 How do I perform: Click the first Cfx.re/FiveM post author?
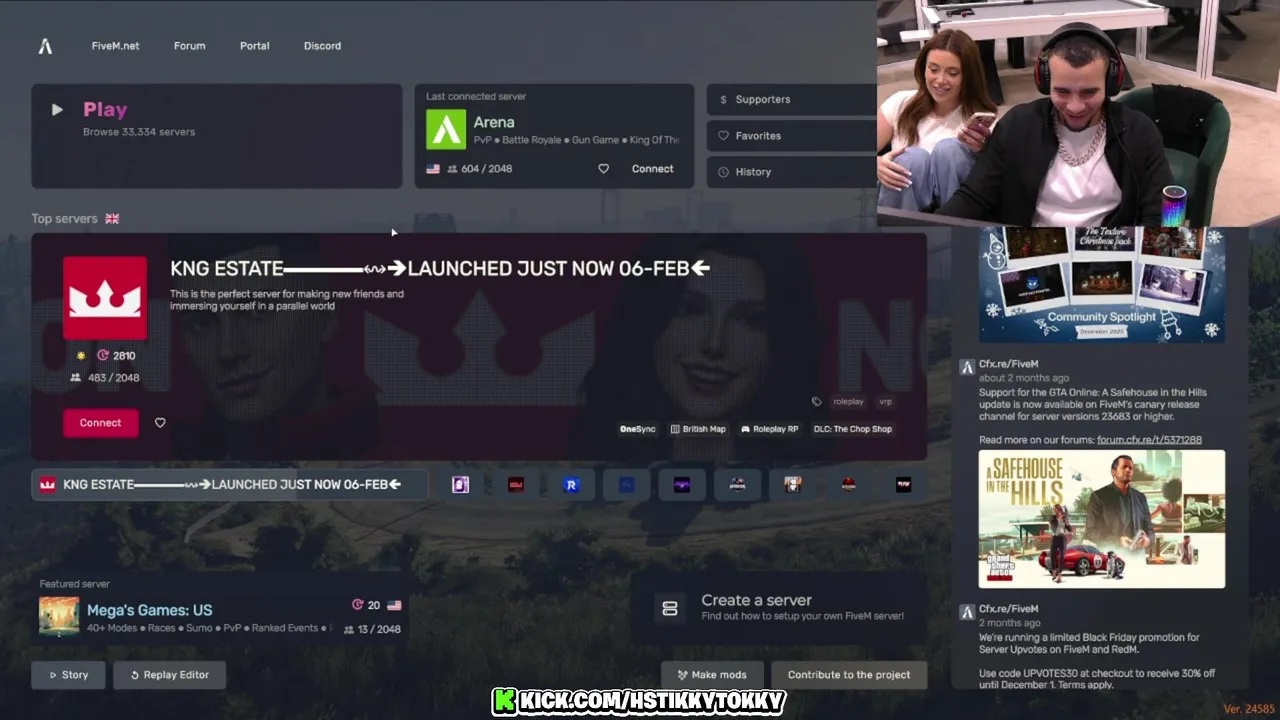click(x=1008, y=364)
